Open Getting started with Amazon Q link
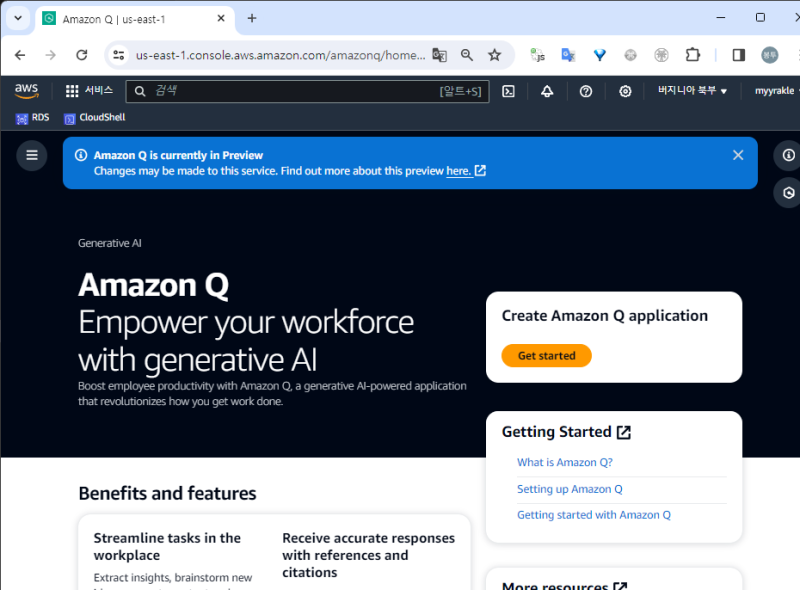 pyautogui.click(x=594, y=515)
